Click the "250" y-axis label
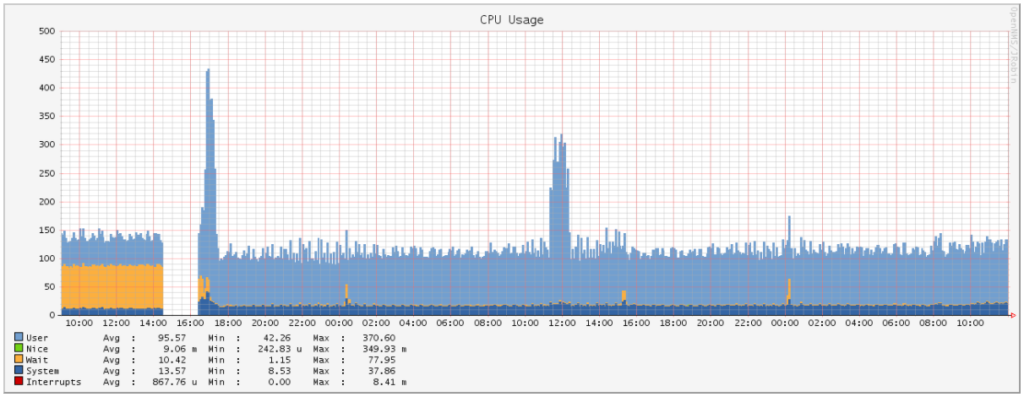This screenshot has width=1024, height=397. pyautogui.click(x=48, y=173)
